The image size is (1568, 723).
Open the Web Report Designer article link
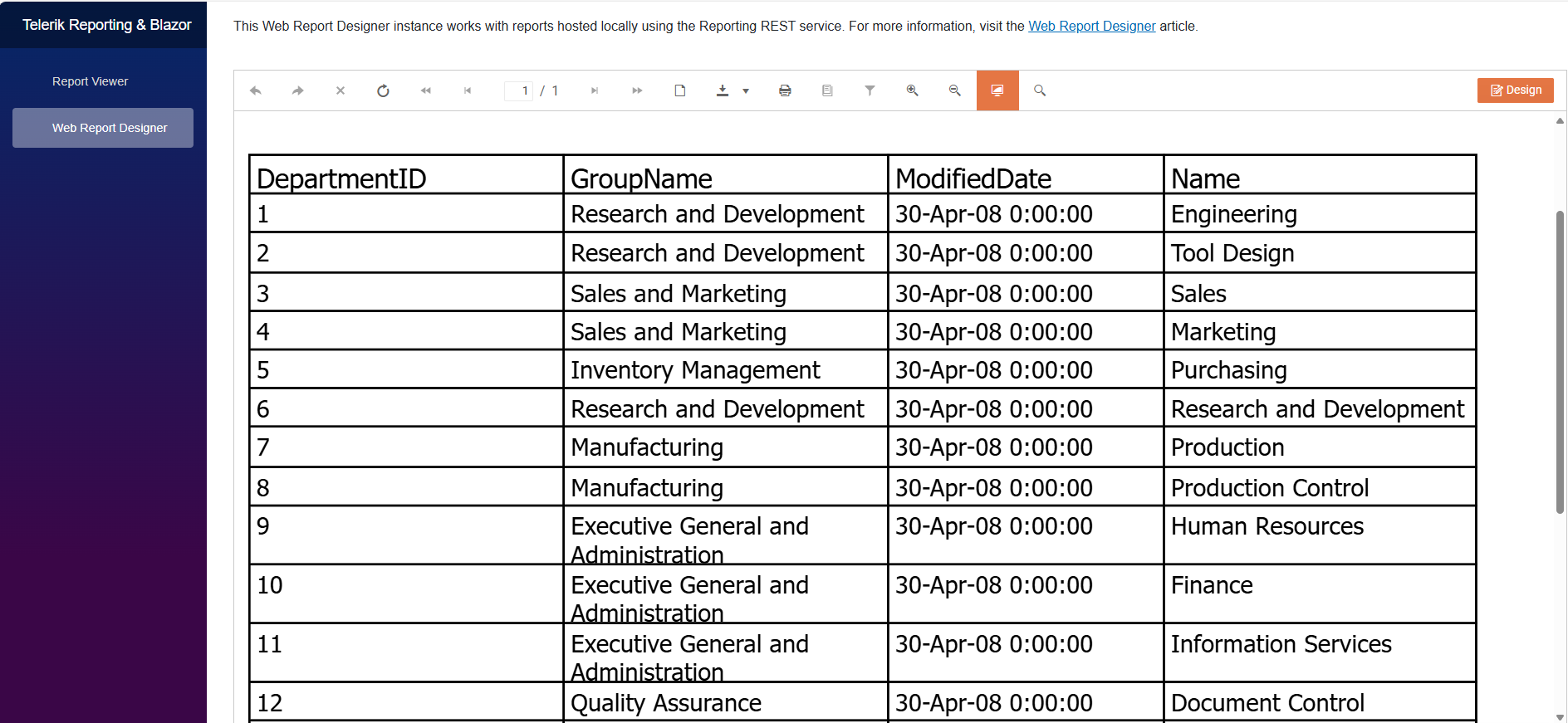click(x=1091, y=27)
